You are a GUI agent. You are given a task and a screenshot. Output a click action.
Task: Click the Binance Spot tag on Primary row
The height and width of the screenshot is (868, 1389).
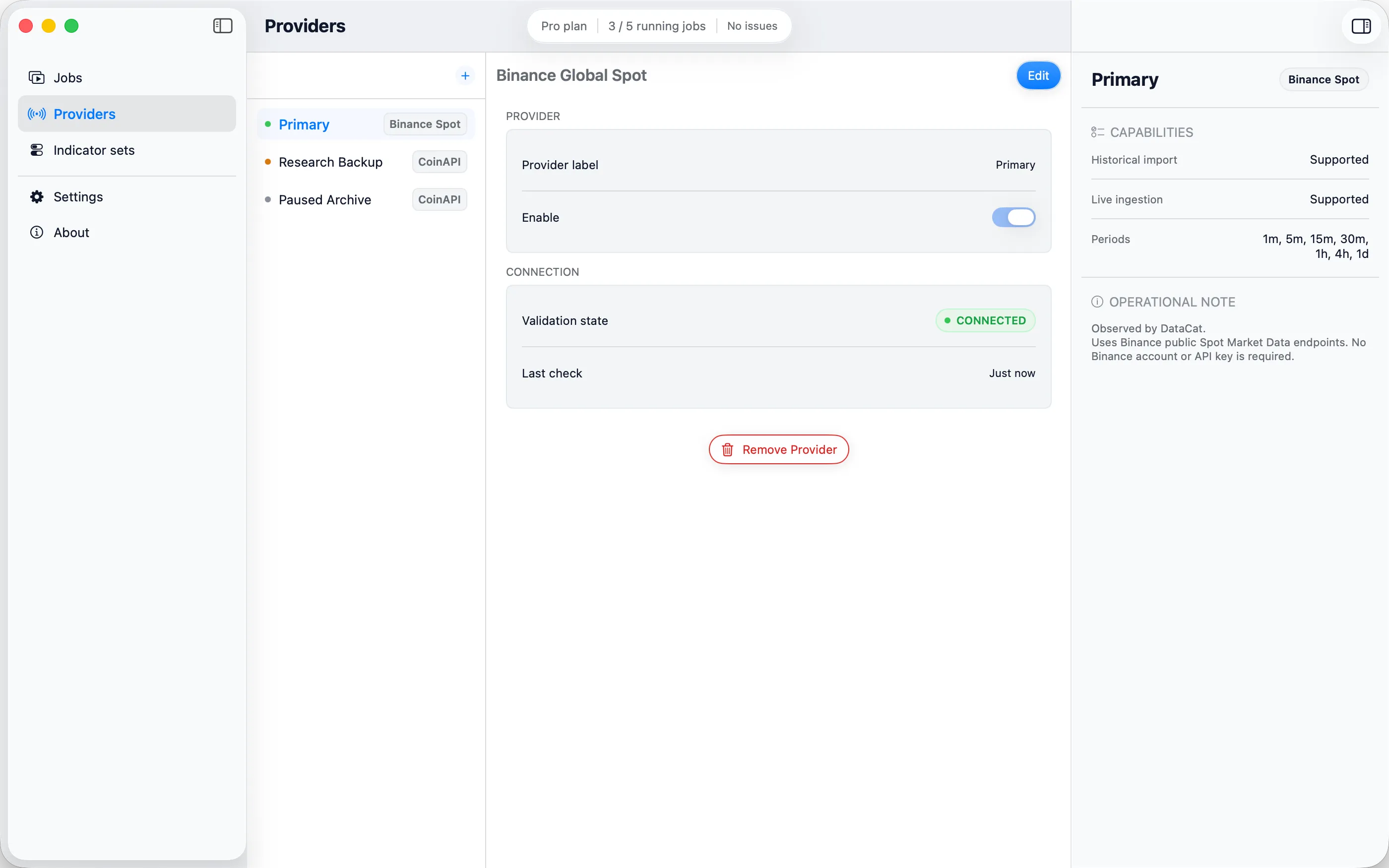pyautogui.click(x=425, y=124)
